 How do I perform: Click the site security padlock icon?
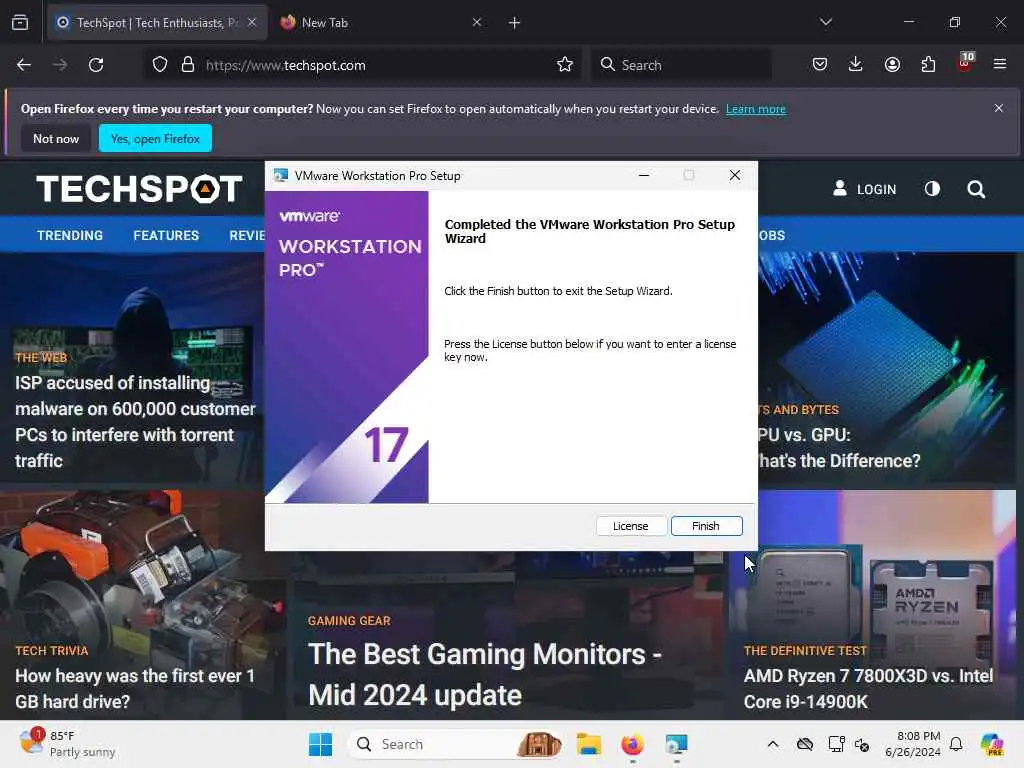coord(188,65)
